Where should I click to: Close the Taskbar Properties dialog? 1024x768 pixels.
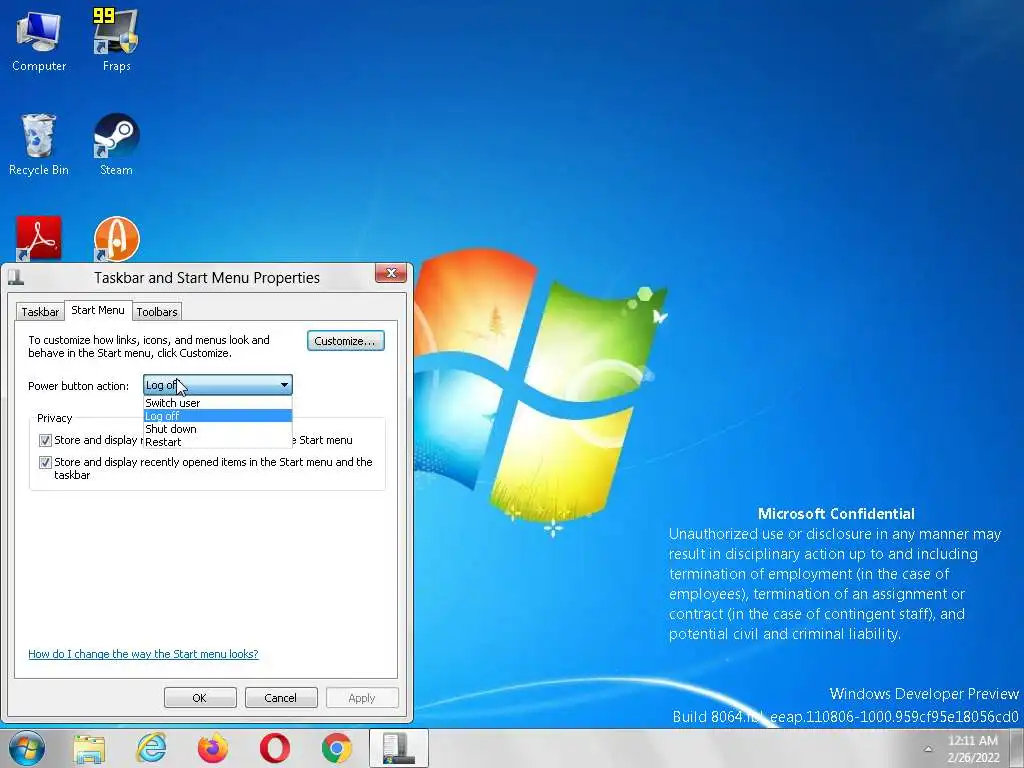(391, 273)
